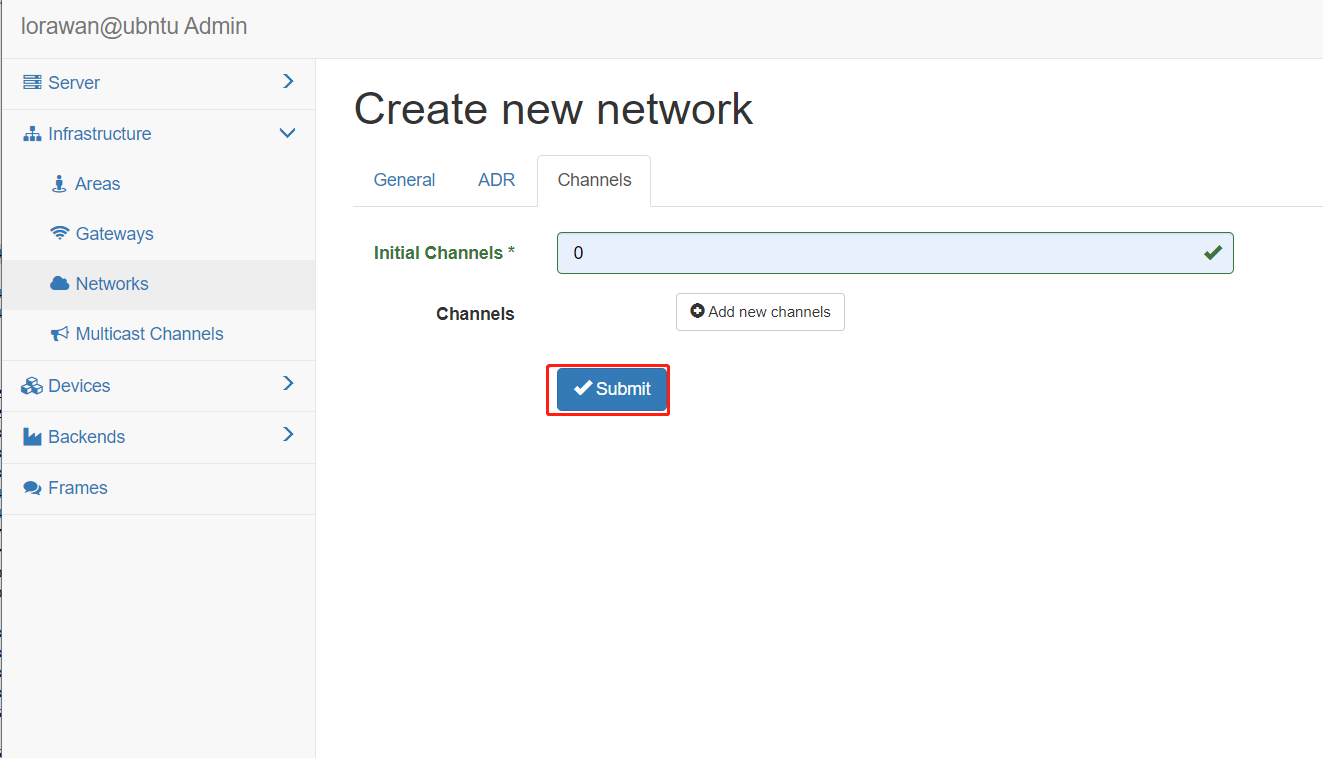Viewport: 1323px width, 758px height.
Task: Click the Areas street-view icon
Action: coord(59,184)
